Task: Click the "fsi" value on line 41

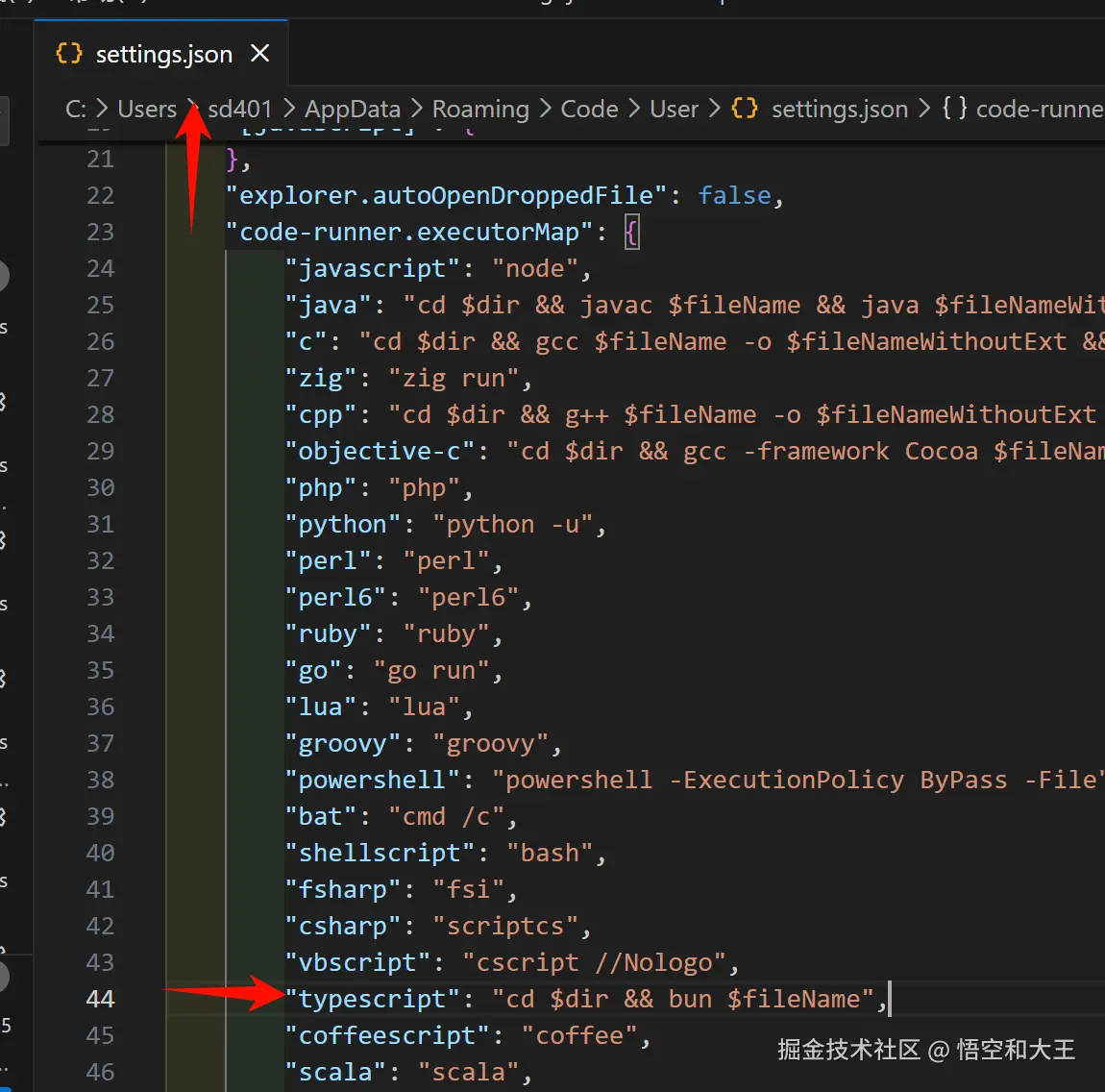Action: tap(469, 890)
